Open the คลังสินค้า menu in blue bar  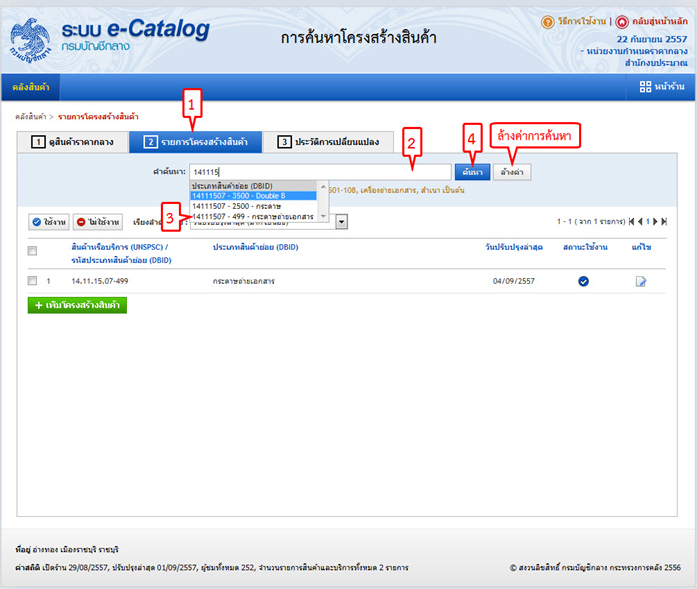[31, 87]
